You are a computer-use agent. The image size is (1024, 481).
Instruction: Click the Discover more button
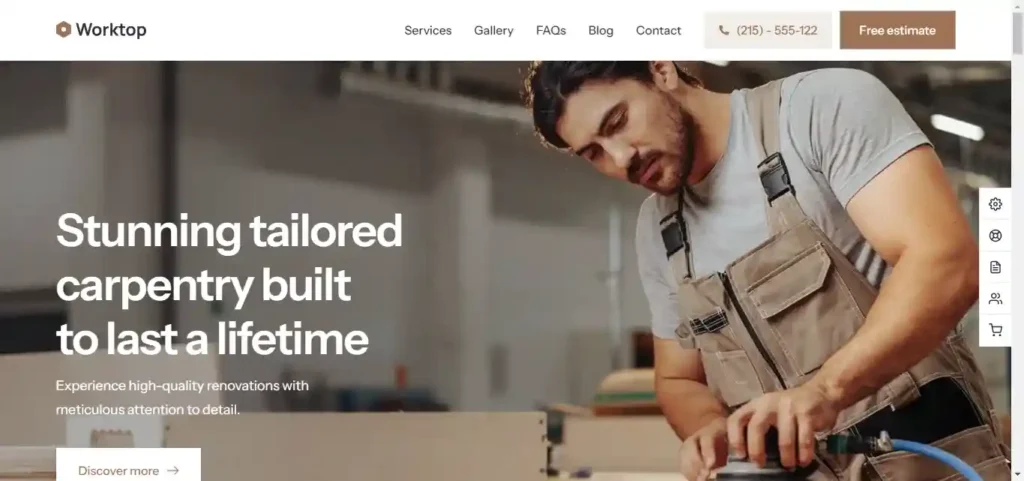(128, 465)
